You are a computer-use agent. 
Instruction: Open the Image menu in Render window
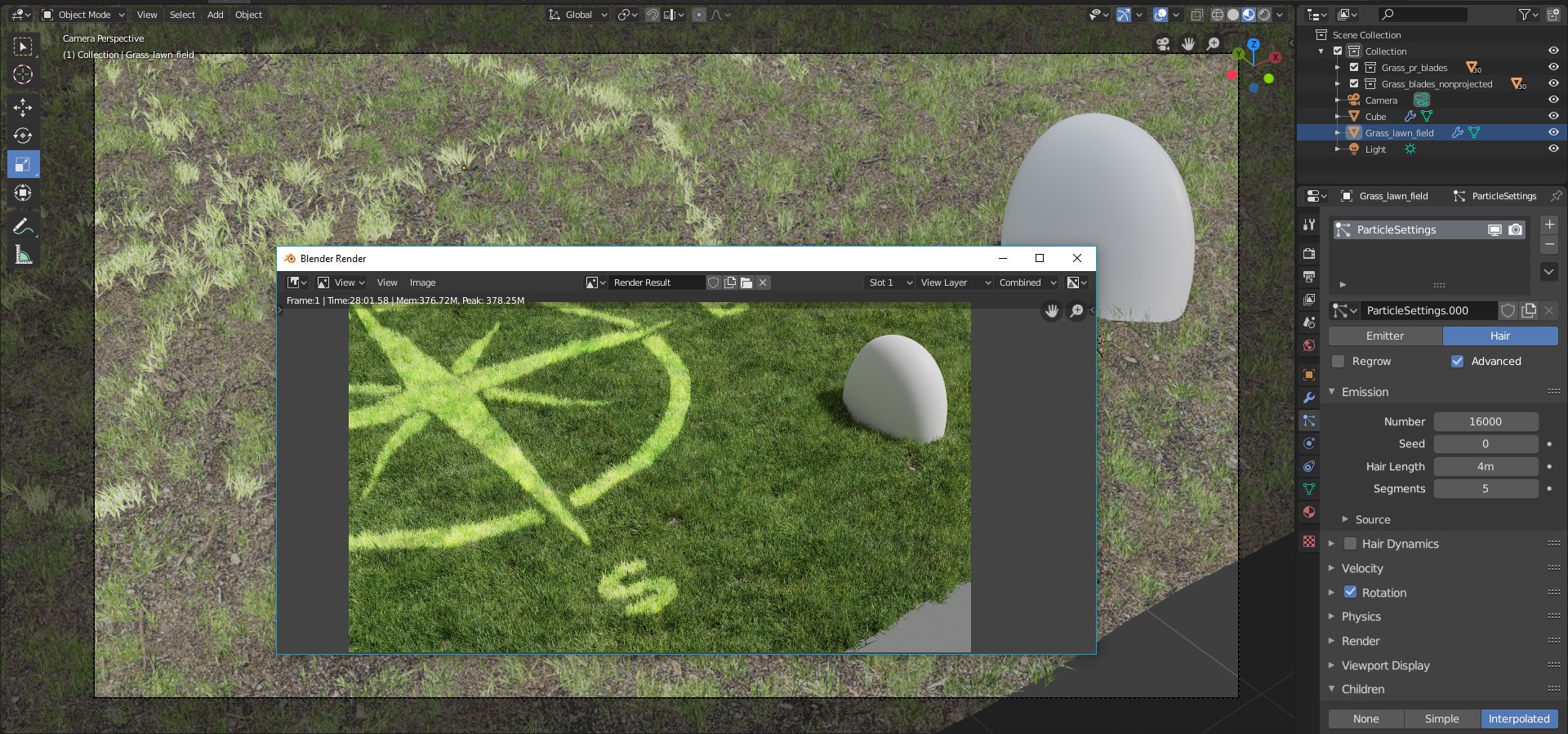click(422, 282)
